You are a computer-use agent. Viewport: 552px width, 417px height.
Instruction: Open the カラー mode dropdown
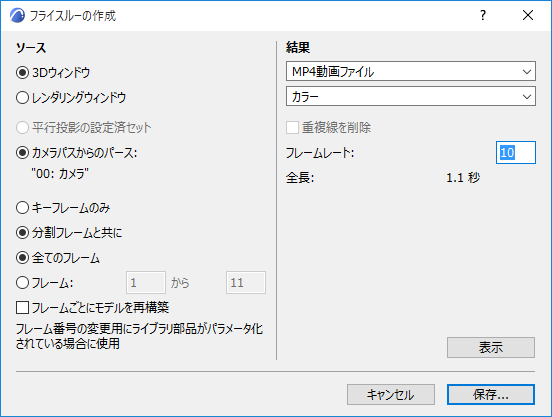pyautogui.click(x=411, y=96)
